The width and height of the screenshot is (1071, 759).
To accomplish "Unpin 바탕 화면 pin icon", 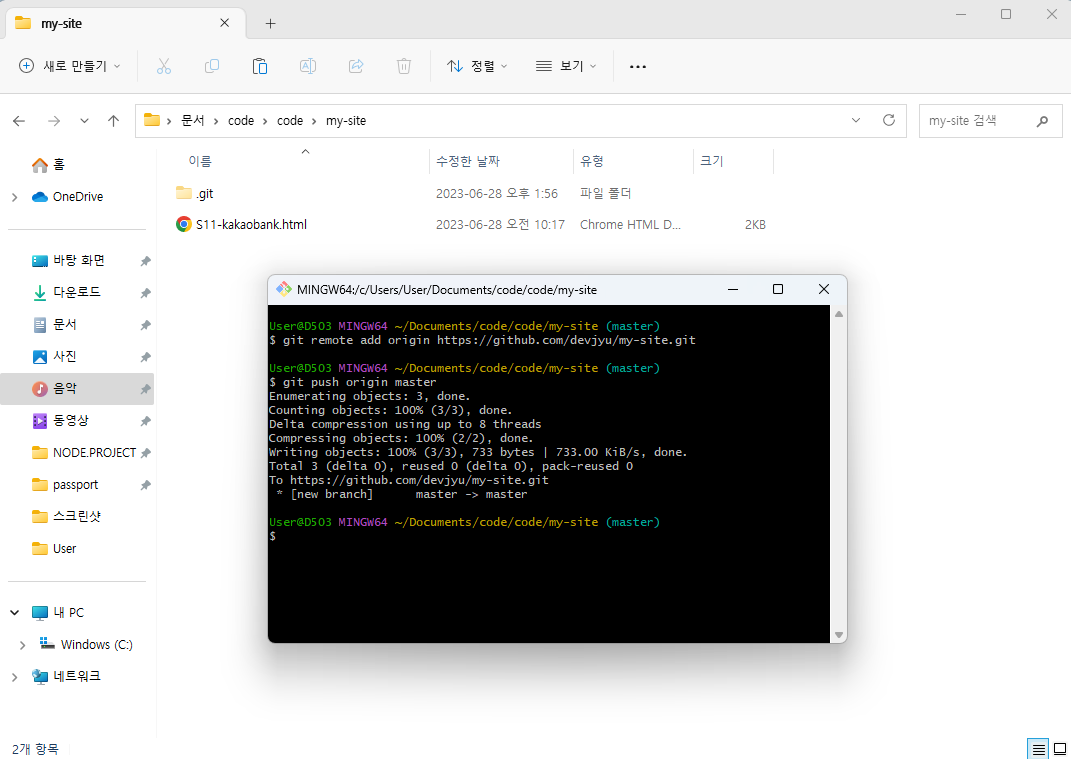I will click(x=145, y=261).
